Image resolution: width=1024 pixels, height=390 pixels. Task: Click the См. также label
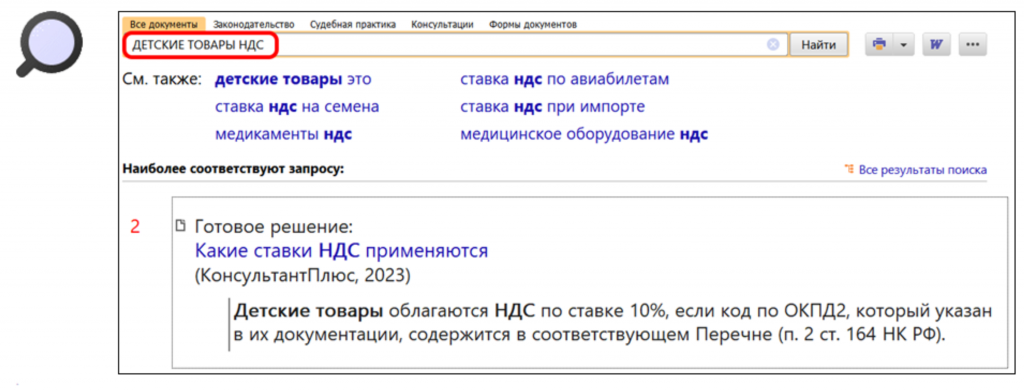[x=162, y=80]
